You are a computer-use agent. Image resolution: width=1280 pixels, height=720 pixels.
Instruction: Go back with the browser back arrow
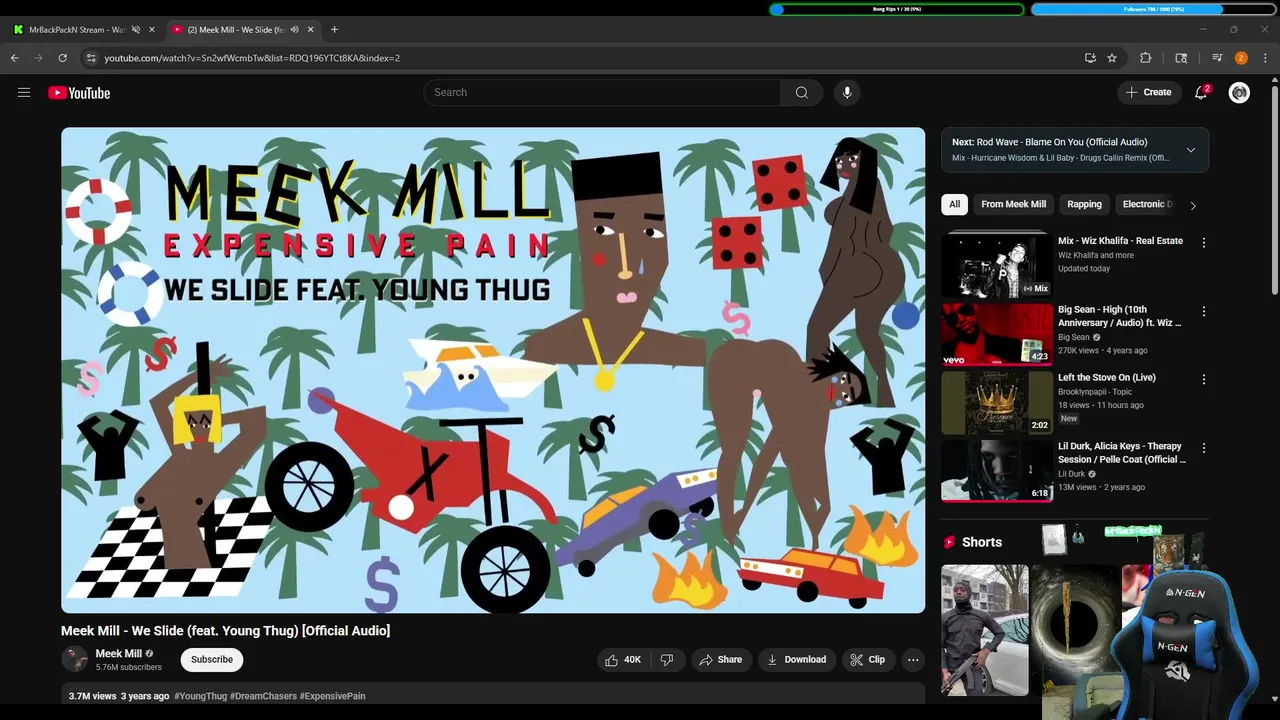click(x=15, y=58)
